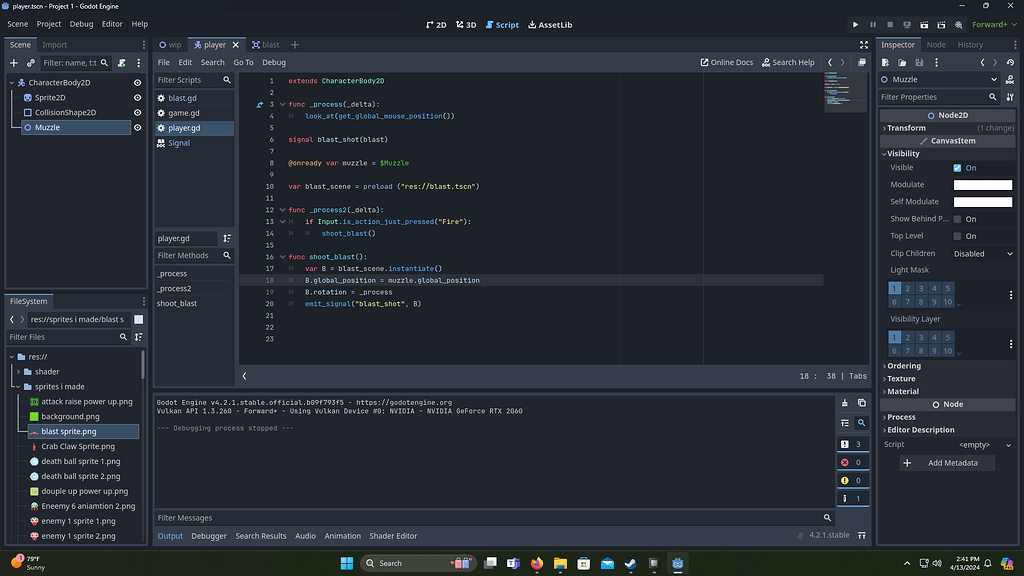Toggle the output search bar
1024x576 pixels.
coord(861,423)
